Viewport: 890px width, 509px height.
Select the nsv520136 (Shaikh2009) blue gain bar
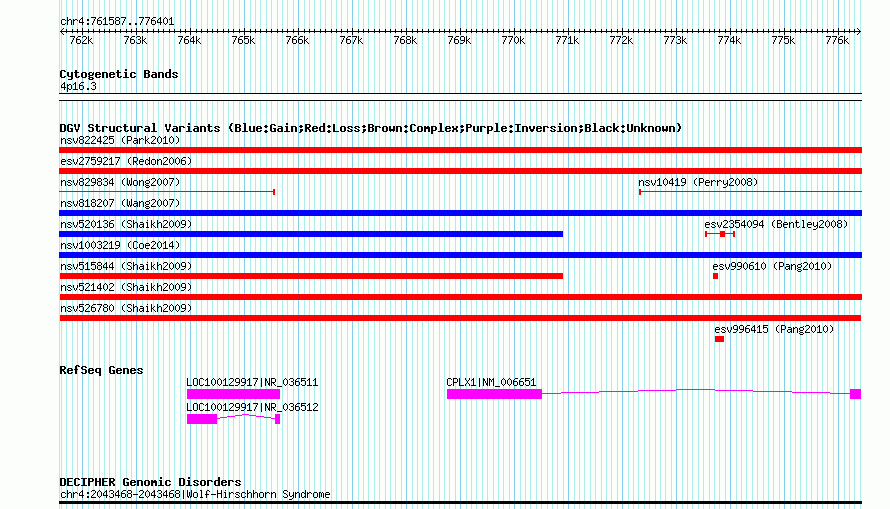[311, 234]
